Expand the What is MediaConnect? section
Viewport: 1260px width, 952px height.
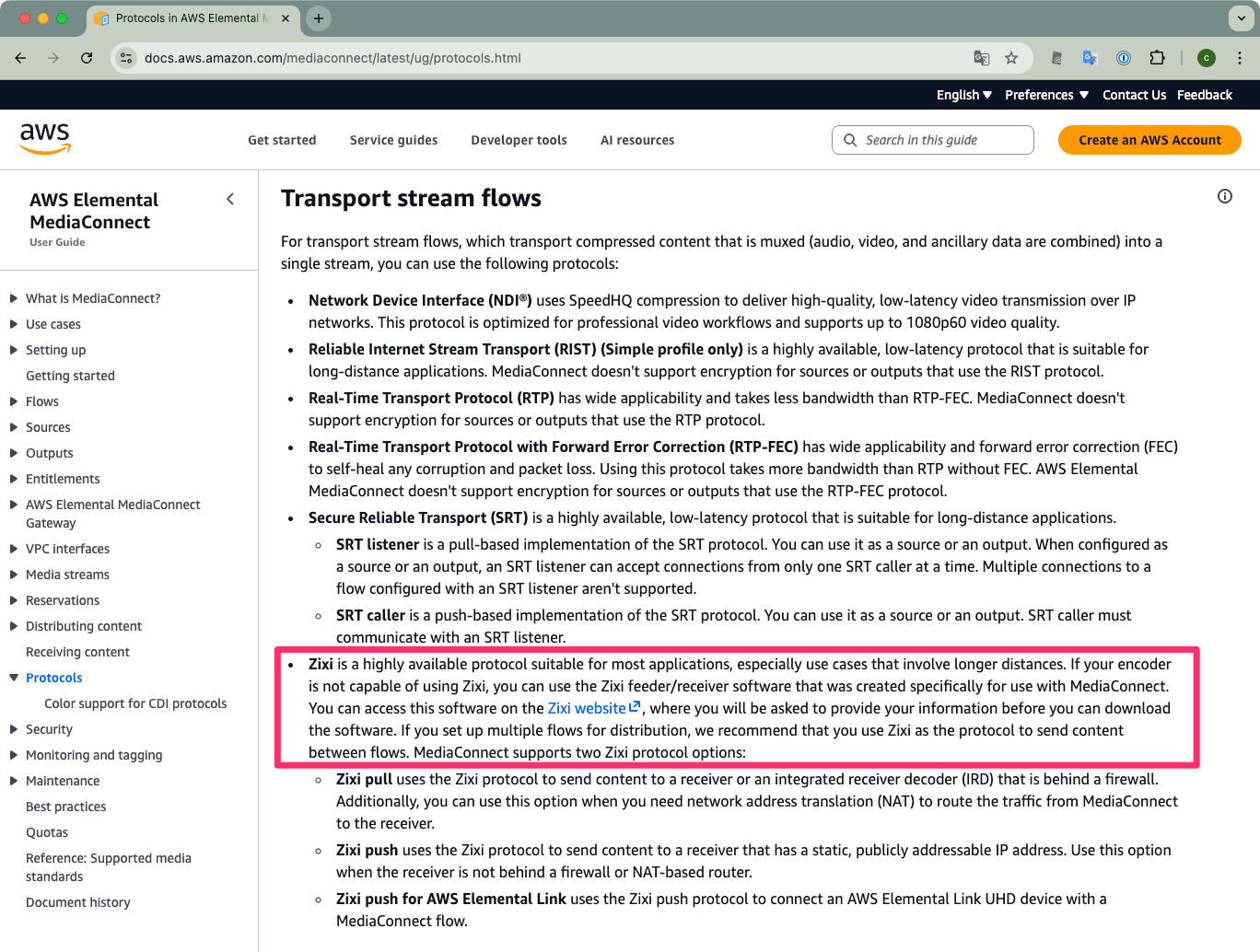[14, 298]
